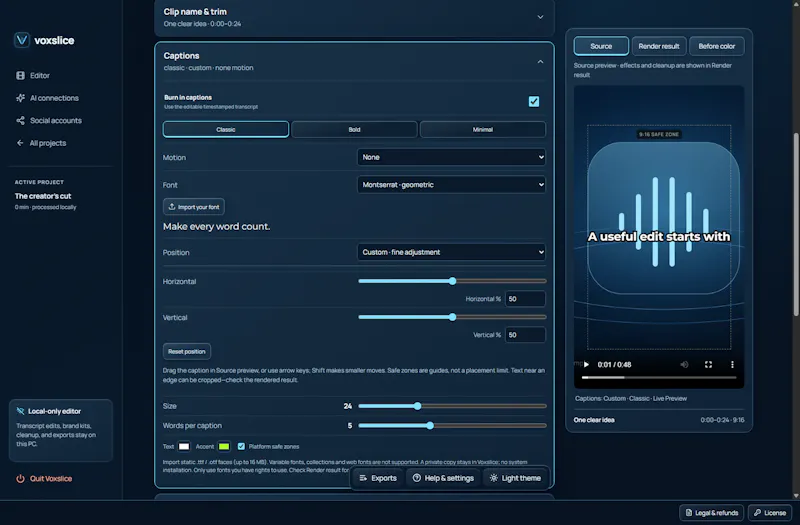This screenshot has height=525, width=800.
Task: Adjust the Horizontal position slider
Action: coord(452,281)
